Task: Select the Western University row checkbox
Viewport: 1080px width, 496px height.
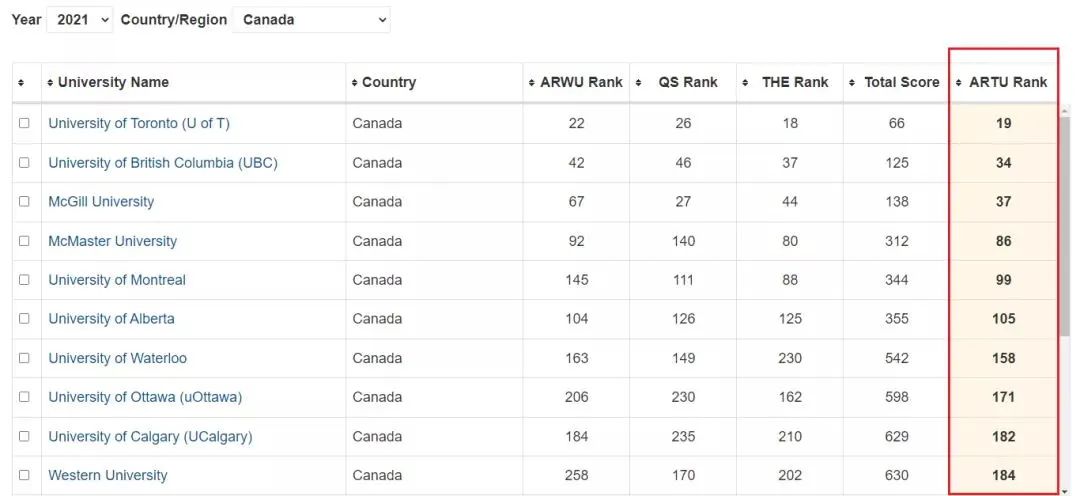Action: point(24,475)
